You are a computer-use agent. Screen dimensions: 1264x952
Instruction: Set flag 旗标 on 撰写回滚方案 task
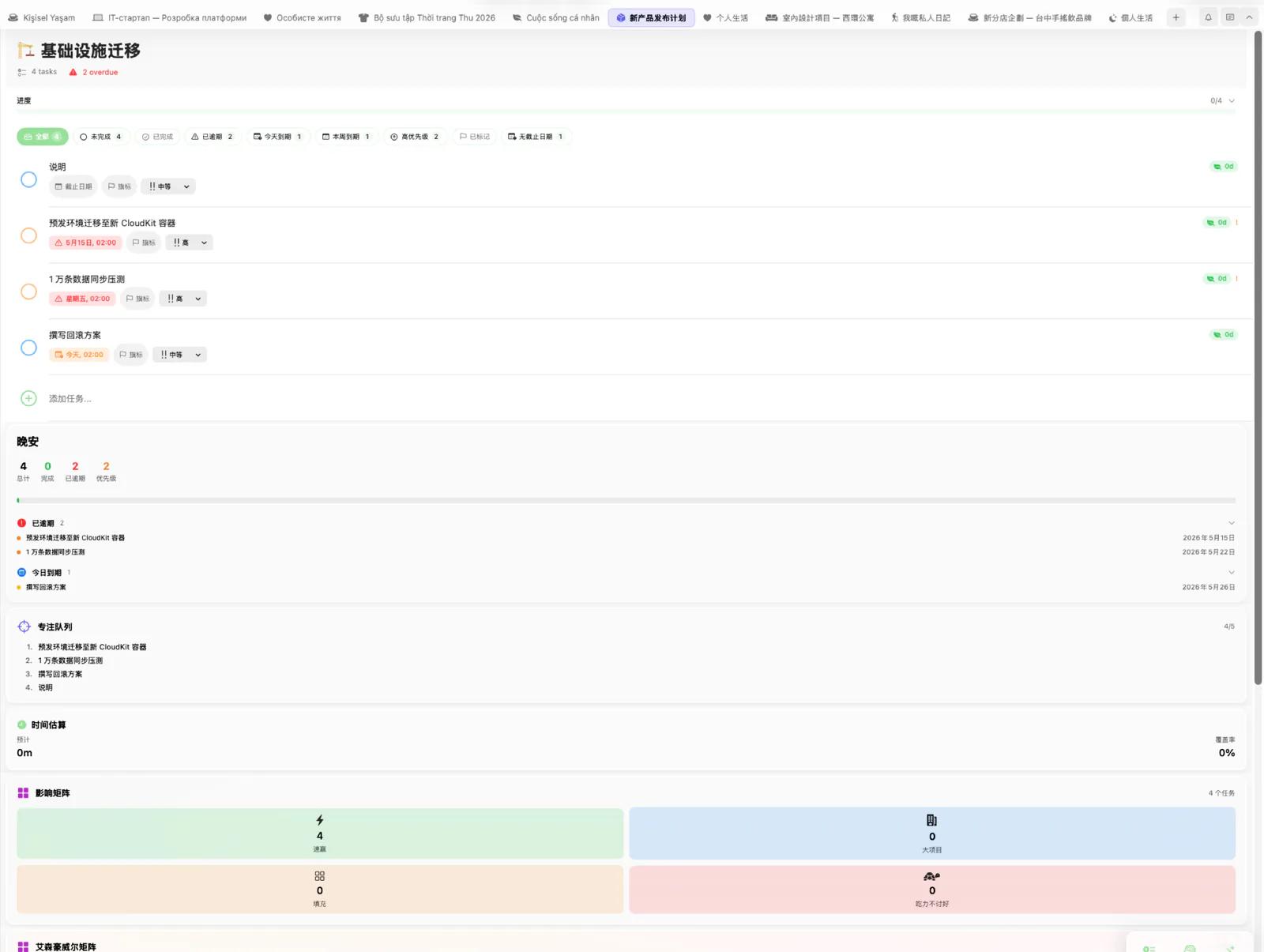[x=130, y=355]
